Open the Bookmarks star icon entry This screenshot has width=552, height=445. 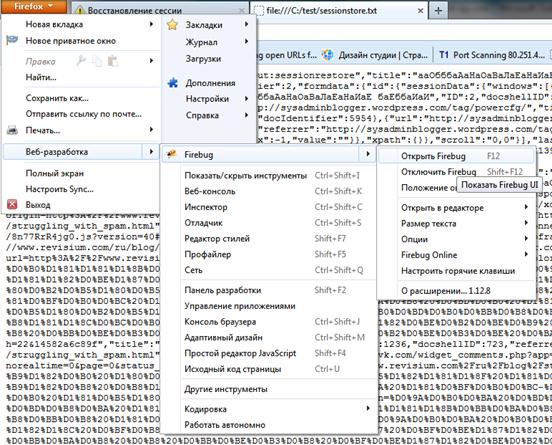pos(172,25)
